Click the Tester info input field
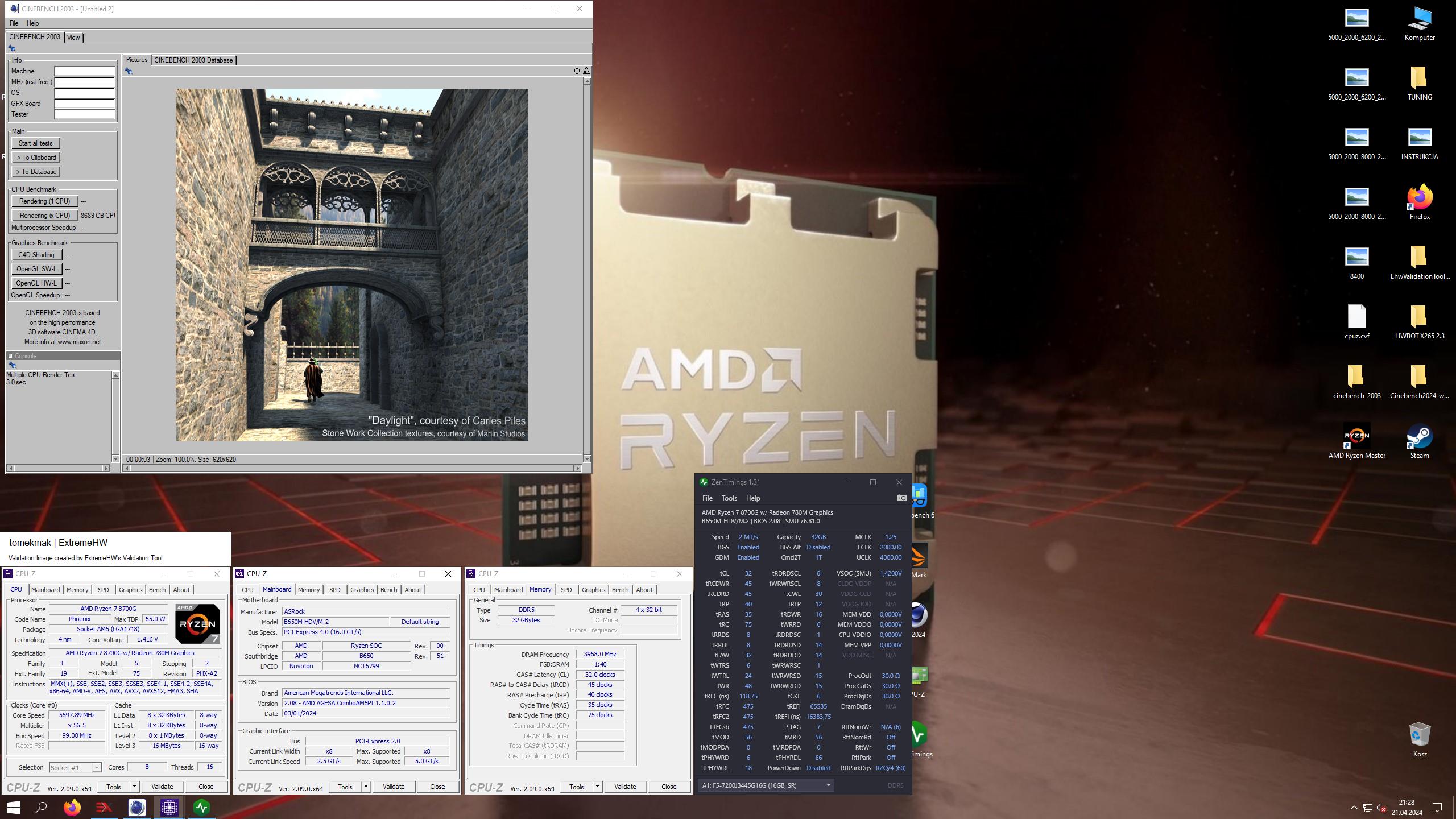Screen dimensions: 1456x819 point(84,115)
